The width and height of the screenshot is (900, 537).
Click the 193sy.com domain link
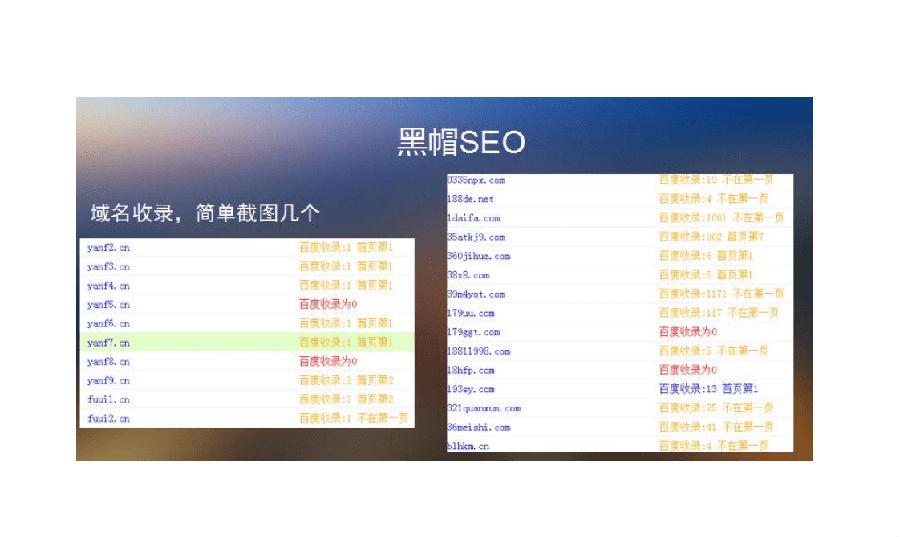click(470, 389)
